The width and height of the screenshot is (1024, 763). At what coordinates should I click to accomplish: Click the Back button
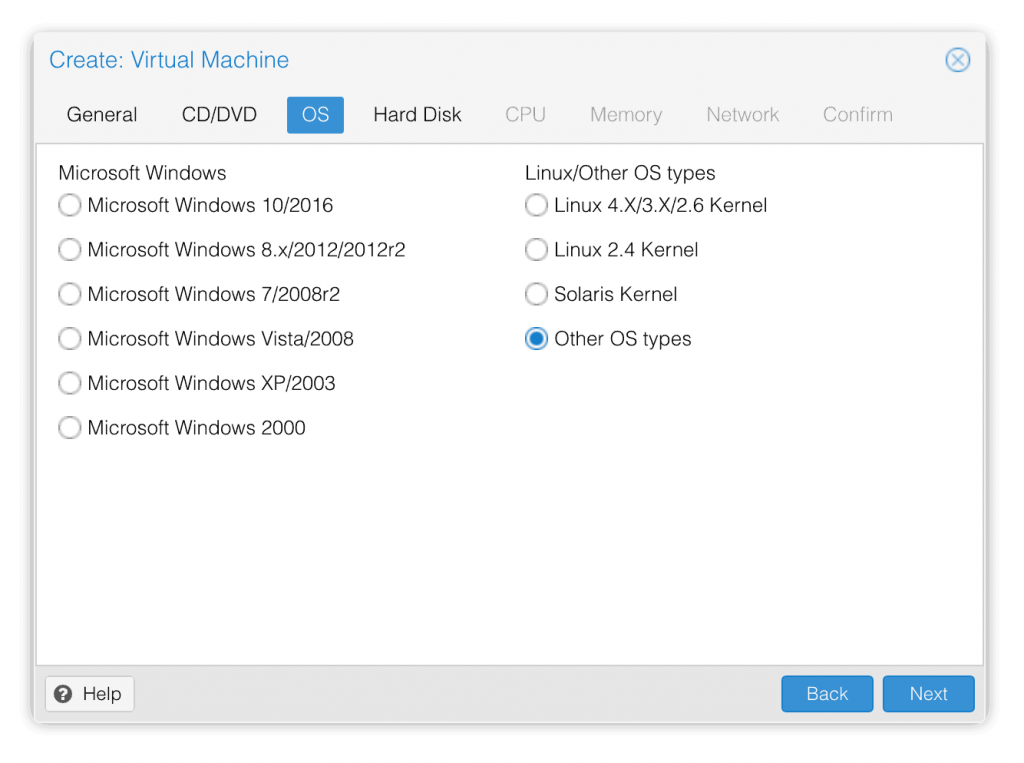pyautogui.click(x=827, y=694)
